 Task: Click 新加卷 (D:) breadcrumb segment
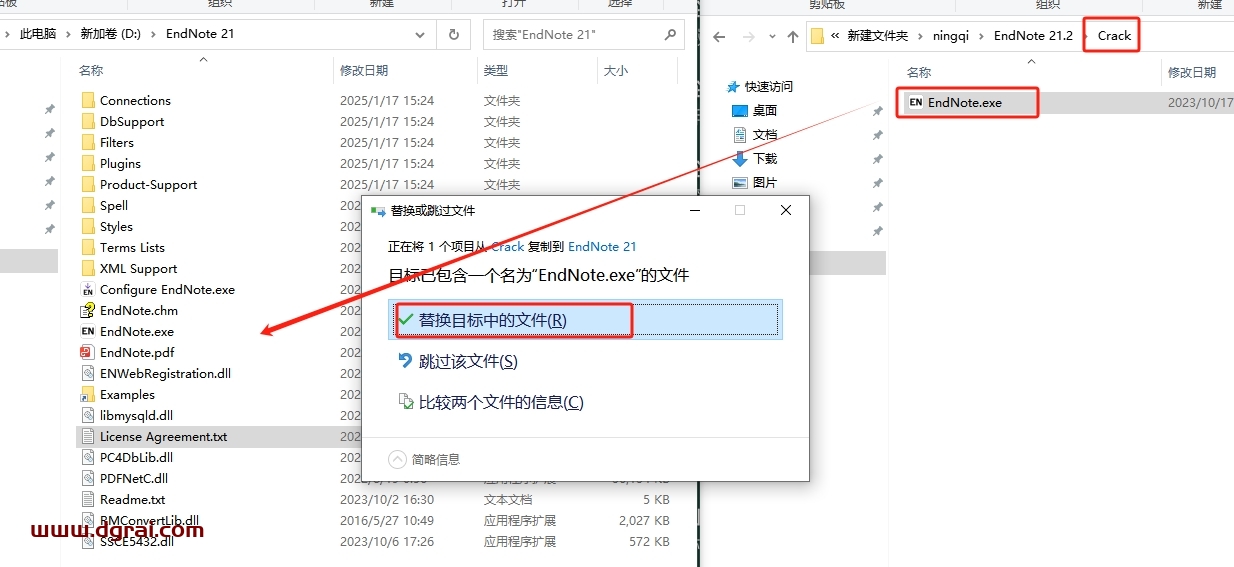point(110,34)
